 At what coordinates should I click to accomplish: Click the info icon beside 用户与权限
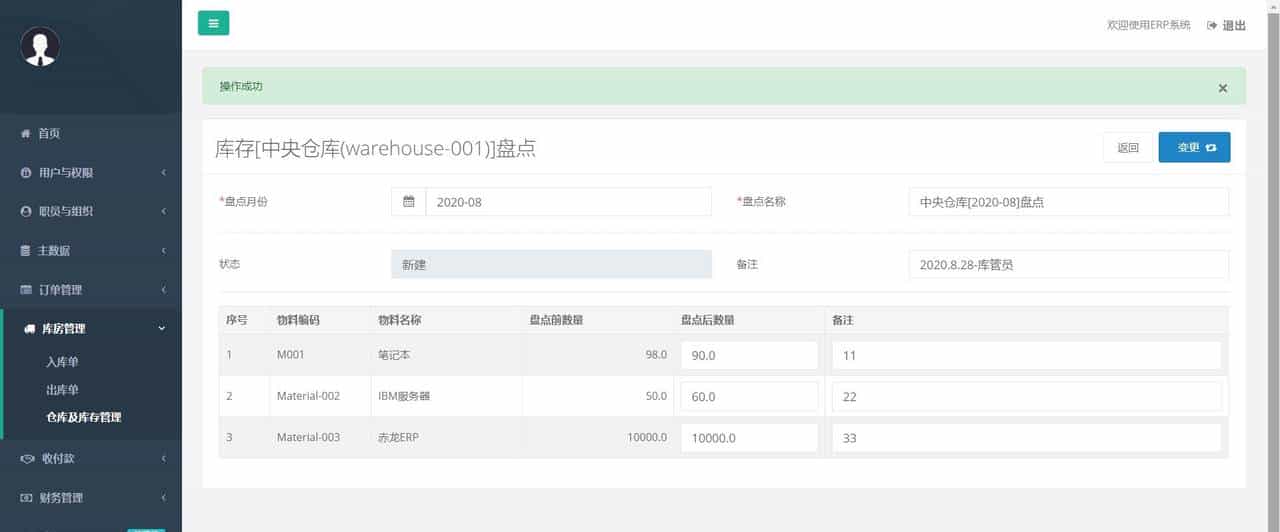tap(26, 172)
